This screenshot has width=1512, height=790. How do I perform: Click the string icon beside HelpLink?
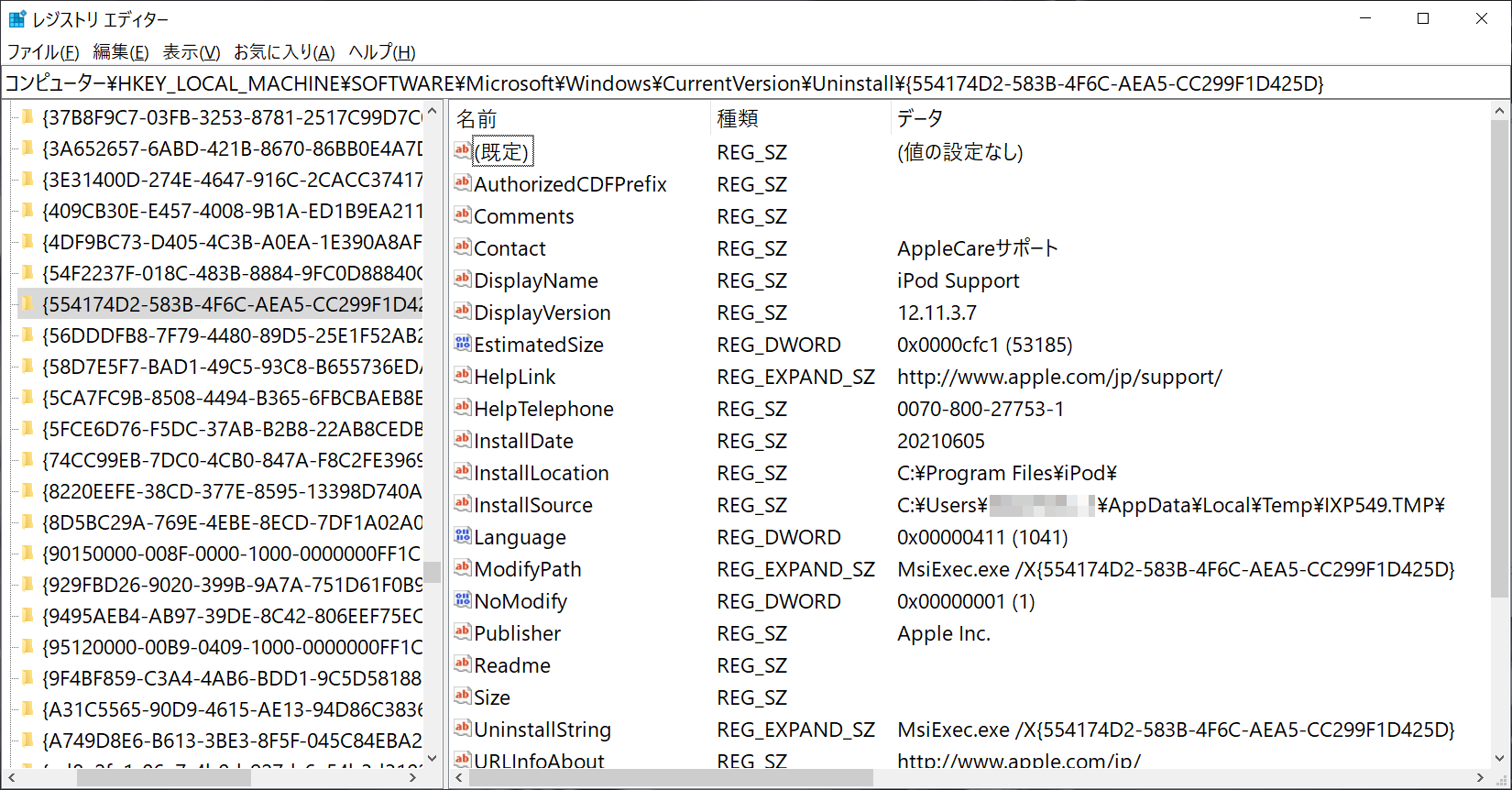tap(463, 376)
